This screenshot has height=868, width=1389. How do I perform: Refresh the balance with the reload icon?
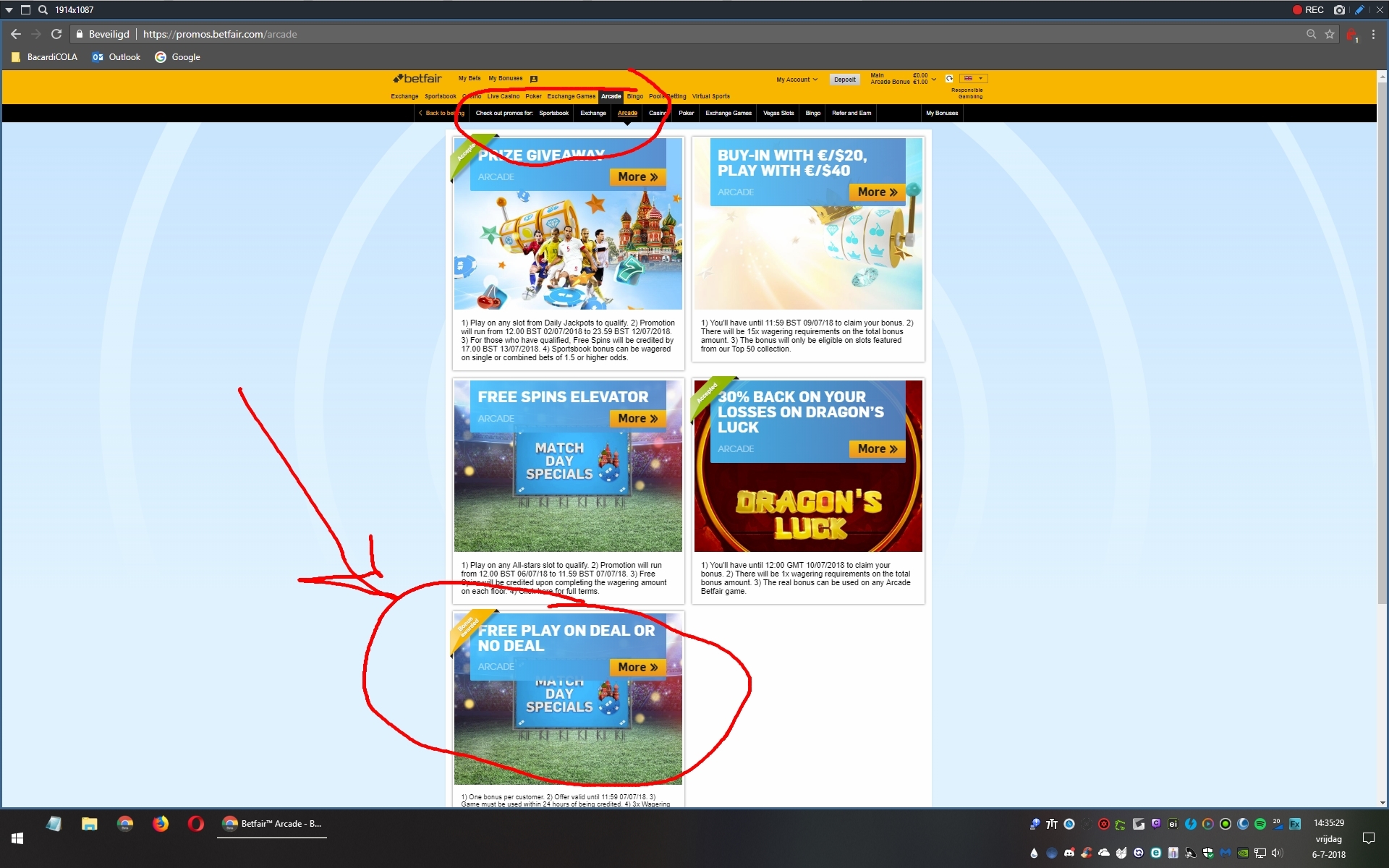tap(949, 78)
